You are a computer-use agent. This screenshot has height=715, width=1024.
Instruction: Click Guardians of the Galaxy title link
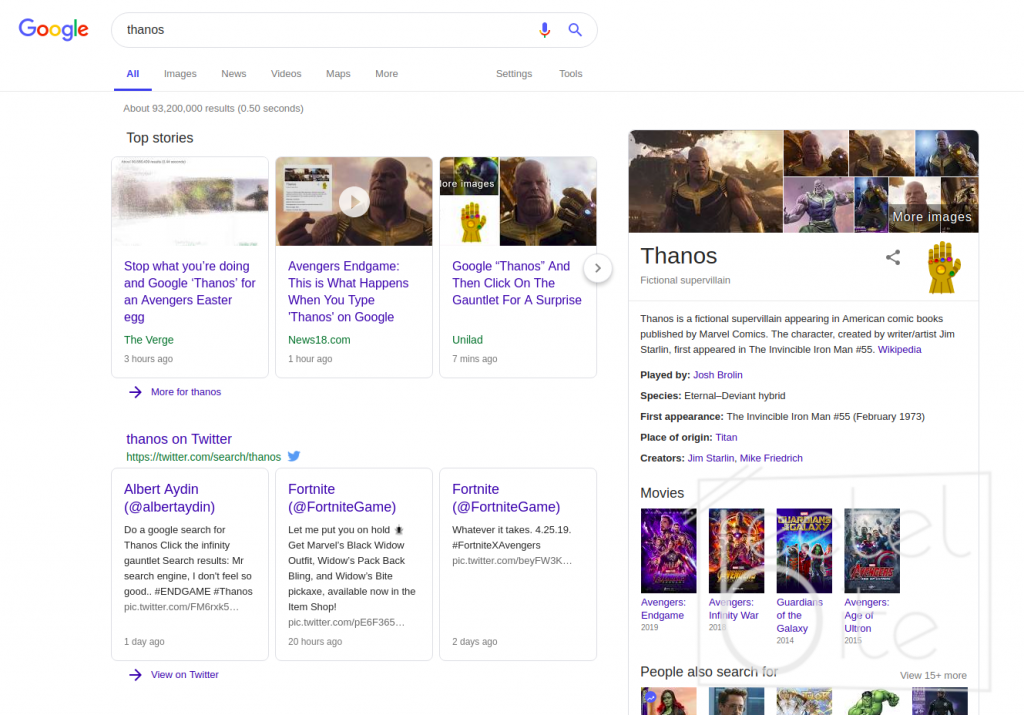(x=799, y=615)
